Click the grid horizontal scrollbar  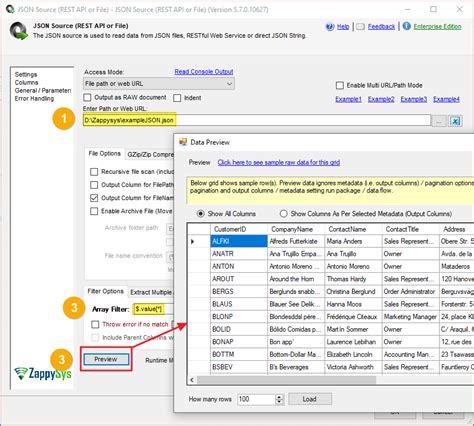(287, 380)
